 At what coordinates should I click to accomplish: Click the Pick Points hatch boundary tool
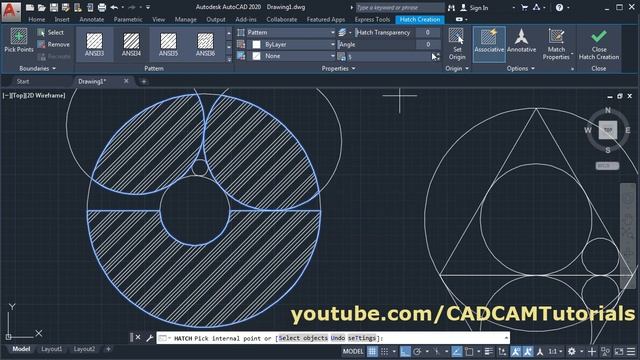coord(19,40)
